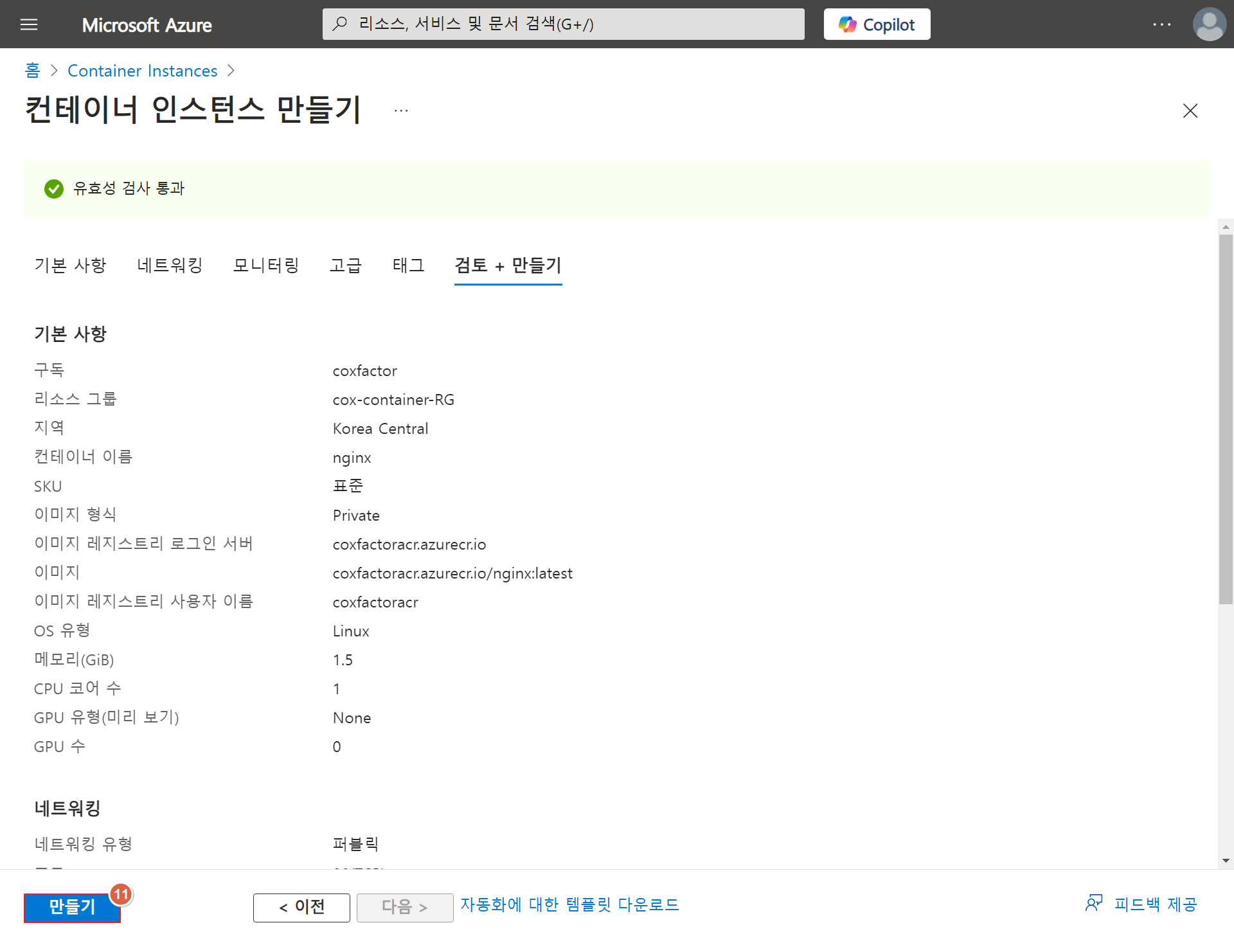Switch to the 기본 사항 tab
Screen dimensions: 1234x952
click(x=70, y=265)
